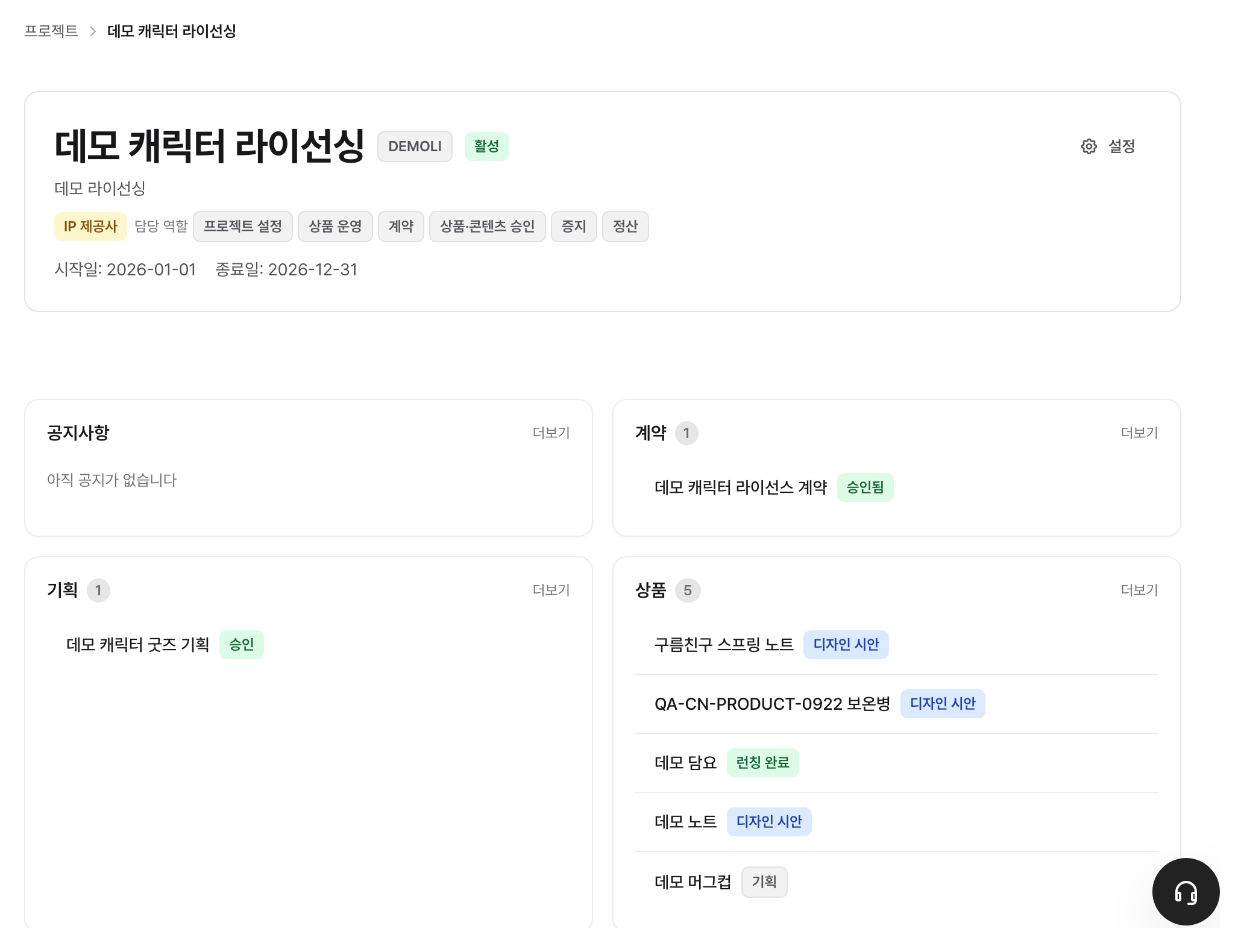Open 더보기 in 공지사항 card
Image resolution: width=1244 pixels, height=952 pixels.
551,433
